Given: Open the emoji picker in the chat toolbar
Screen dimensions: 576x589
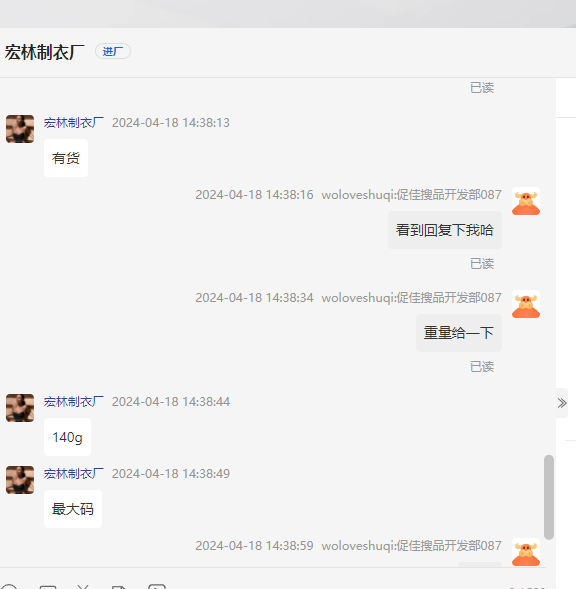Looking at the screenshot, I should coord(9,587).
